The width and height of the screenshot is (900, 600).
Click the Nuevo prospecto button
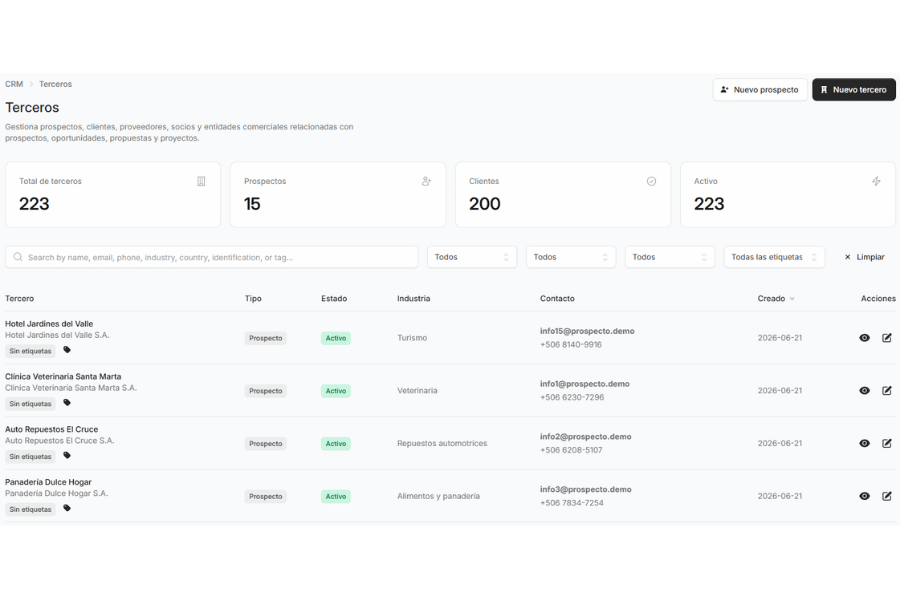[x=760, y=90]
